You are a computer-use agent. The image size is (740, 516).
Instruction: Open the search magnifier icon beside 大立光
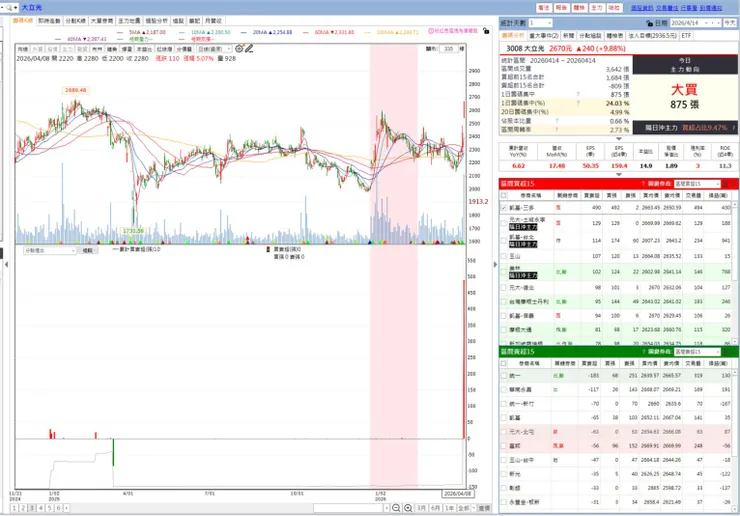point(9,8)
